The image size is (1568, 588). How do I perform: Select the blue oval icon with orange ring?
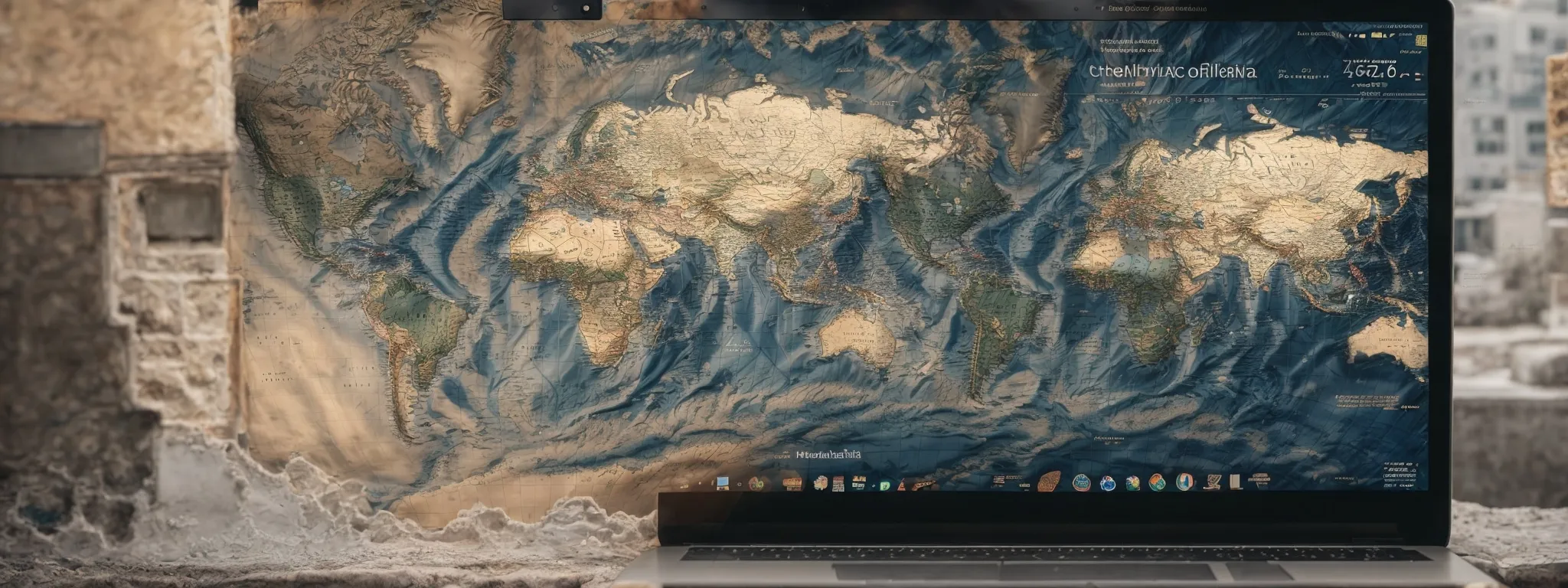point(1184,482)
